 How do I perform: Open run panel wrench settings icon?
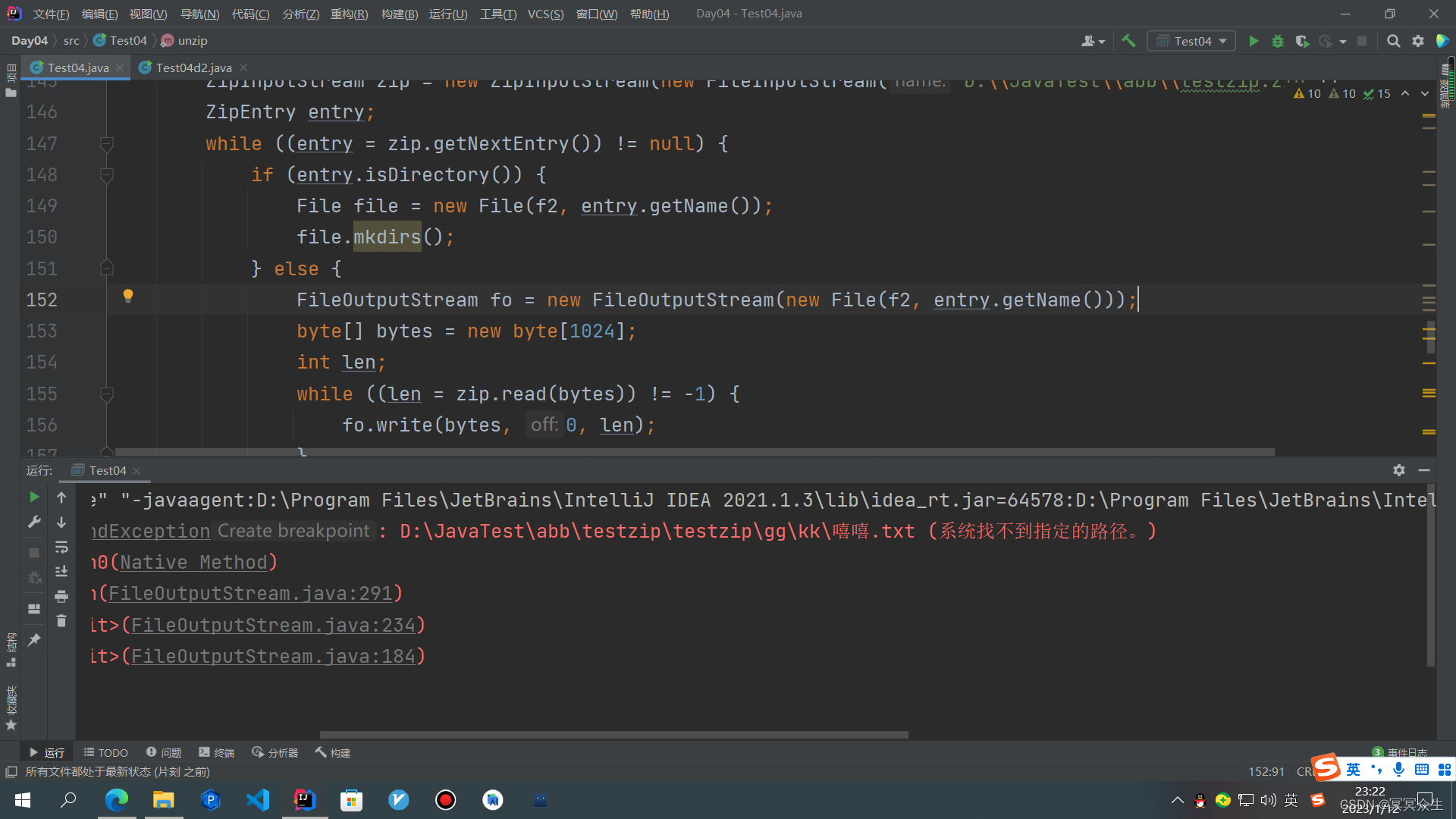click(34, 522)
